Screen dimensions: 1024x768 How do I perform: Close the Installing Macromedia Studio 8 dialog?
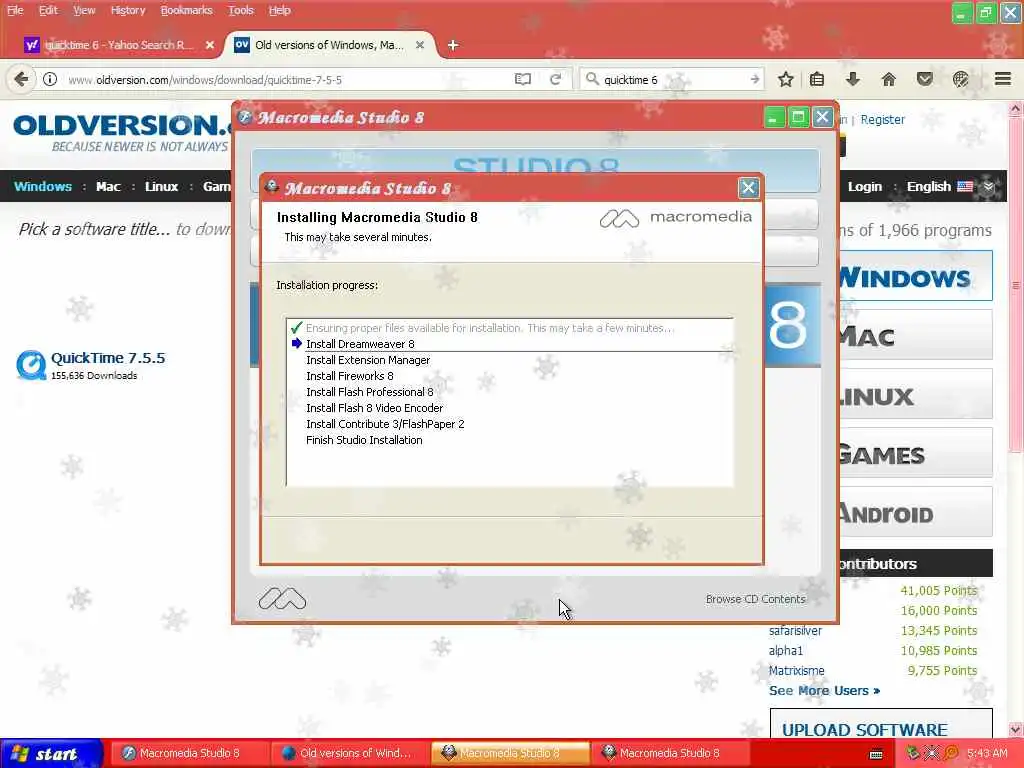[748, 188]
